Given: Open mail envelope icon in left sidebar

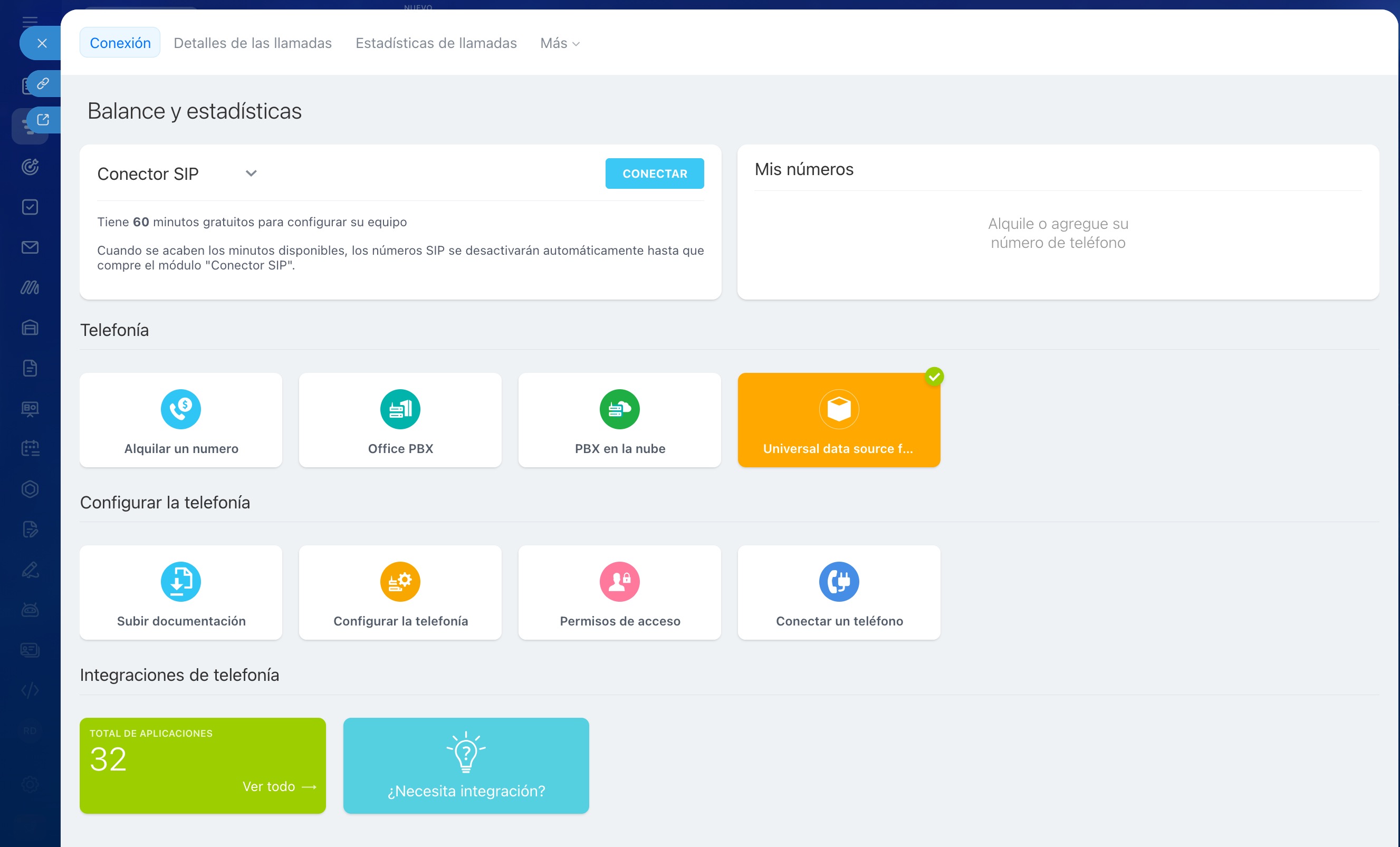Looking at the screenshot, I should click(x=30, y=247).
